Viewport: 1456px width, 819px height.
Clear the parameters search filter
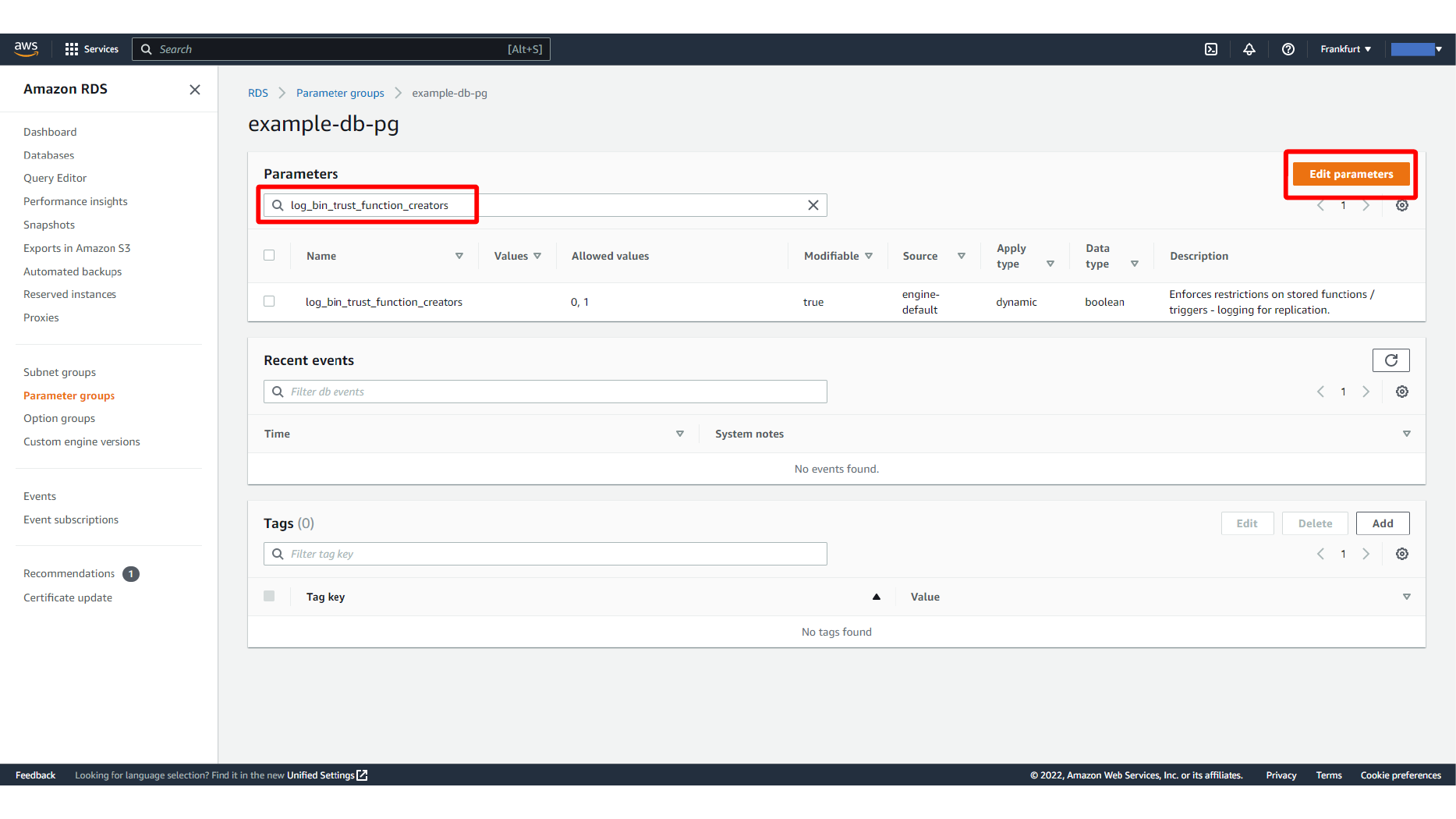(x=813, y=205)
